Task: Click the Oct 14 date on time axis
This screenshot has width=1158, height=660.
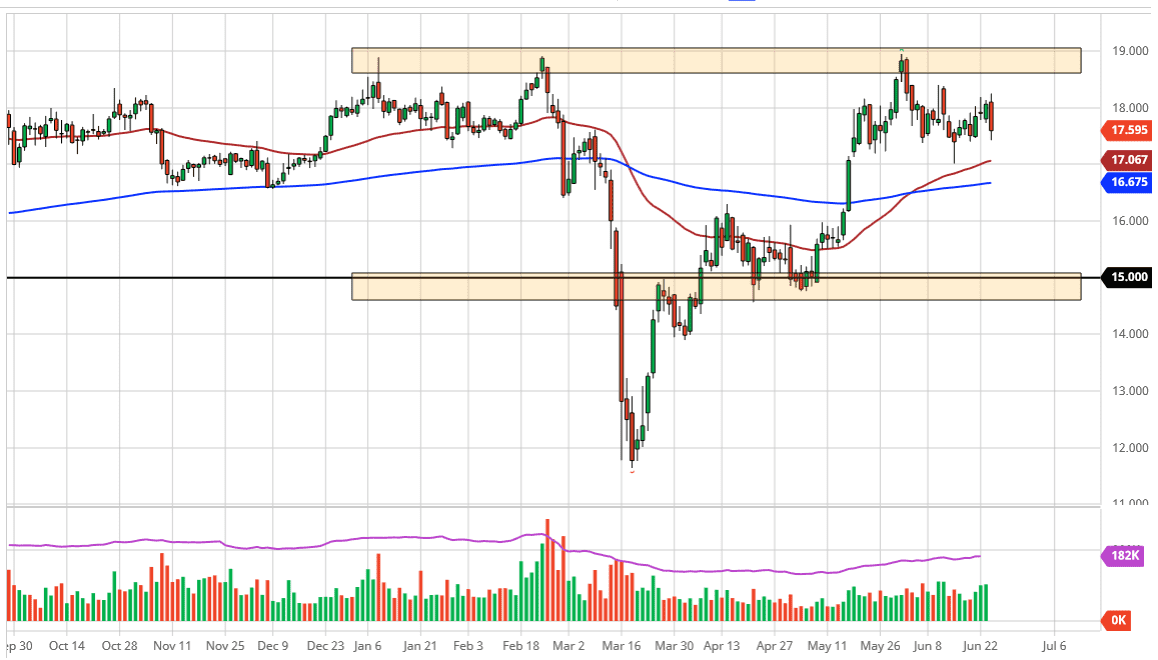Action: (x=66, y=645)
